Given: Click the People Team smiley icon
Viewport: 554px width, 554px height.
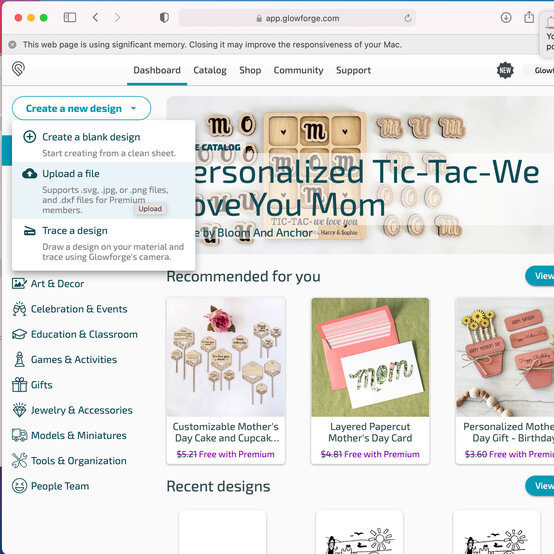Looking at the screenshot, I should pyautogui.click(x=19, y=486).
